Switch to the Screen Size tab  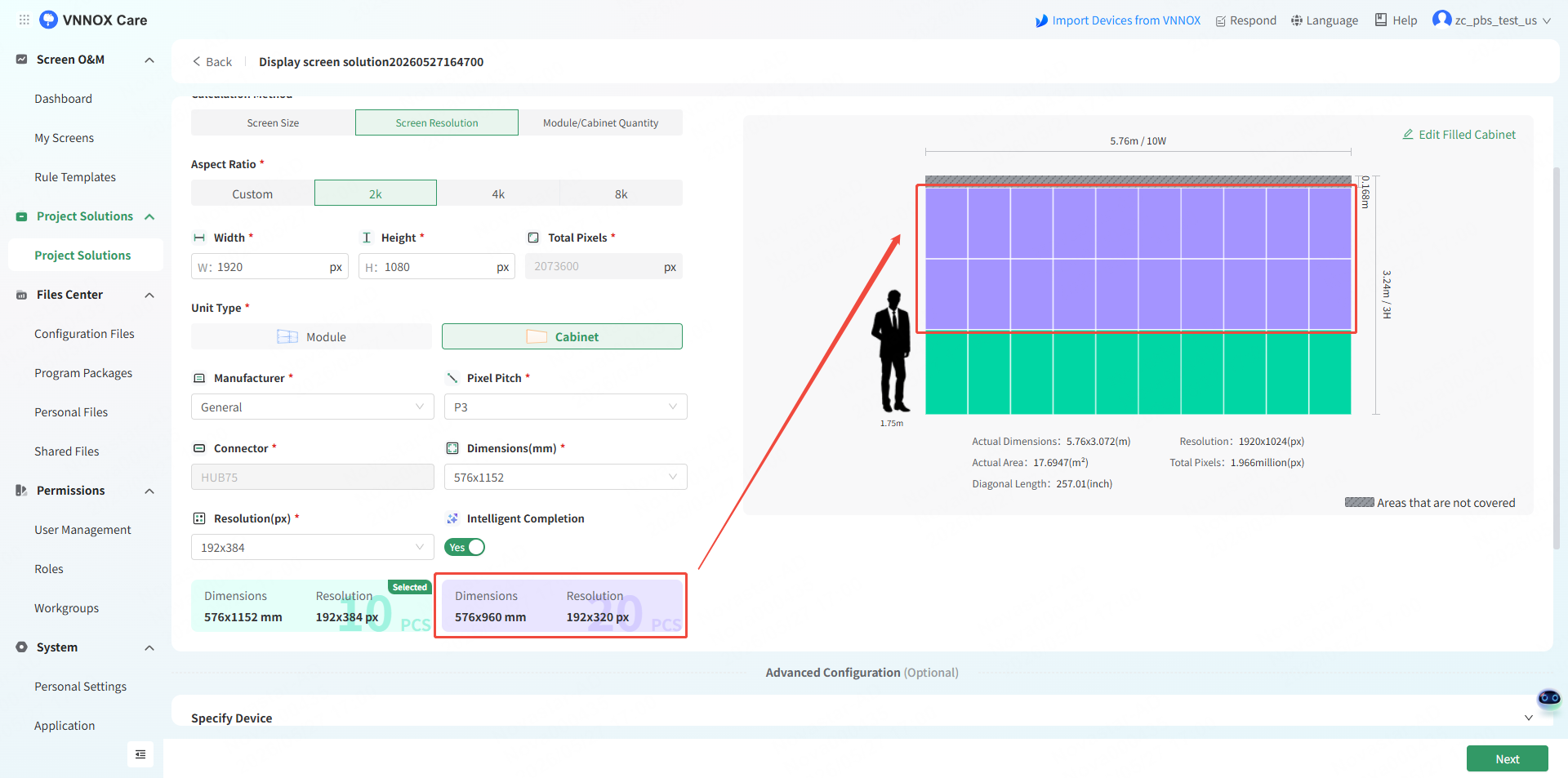[273, 122]
